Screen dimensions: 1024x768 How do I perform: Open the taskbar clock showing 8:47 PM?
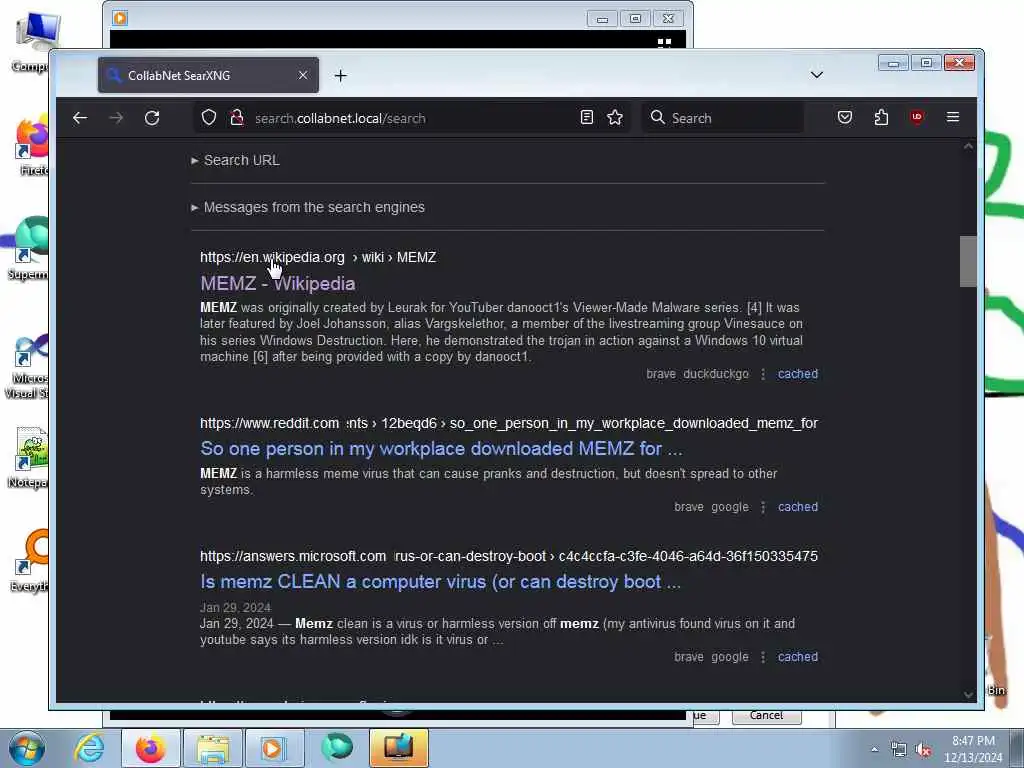[x=973, y=749]
